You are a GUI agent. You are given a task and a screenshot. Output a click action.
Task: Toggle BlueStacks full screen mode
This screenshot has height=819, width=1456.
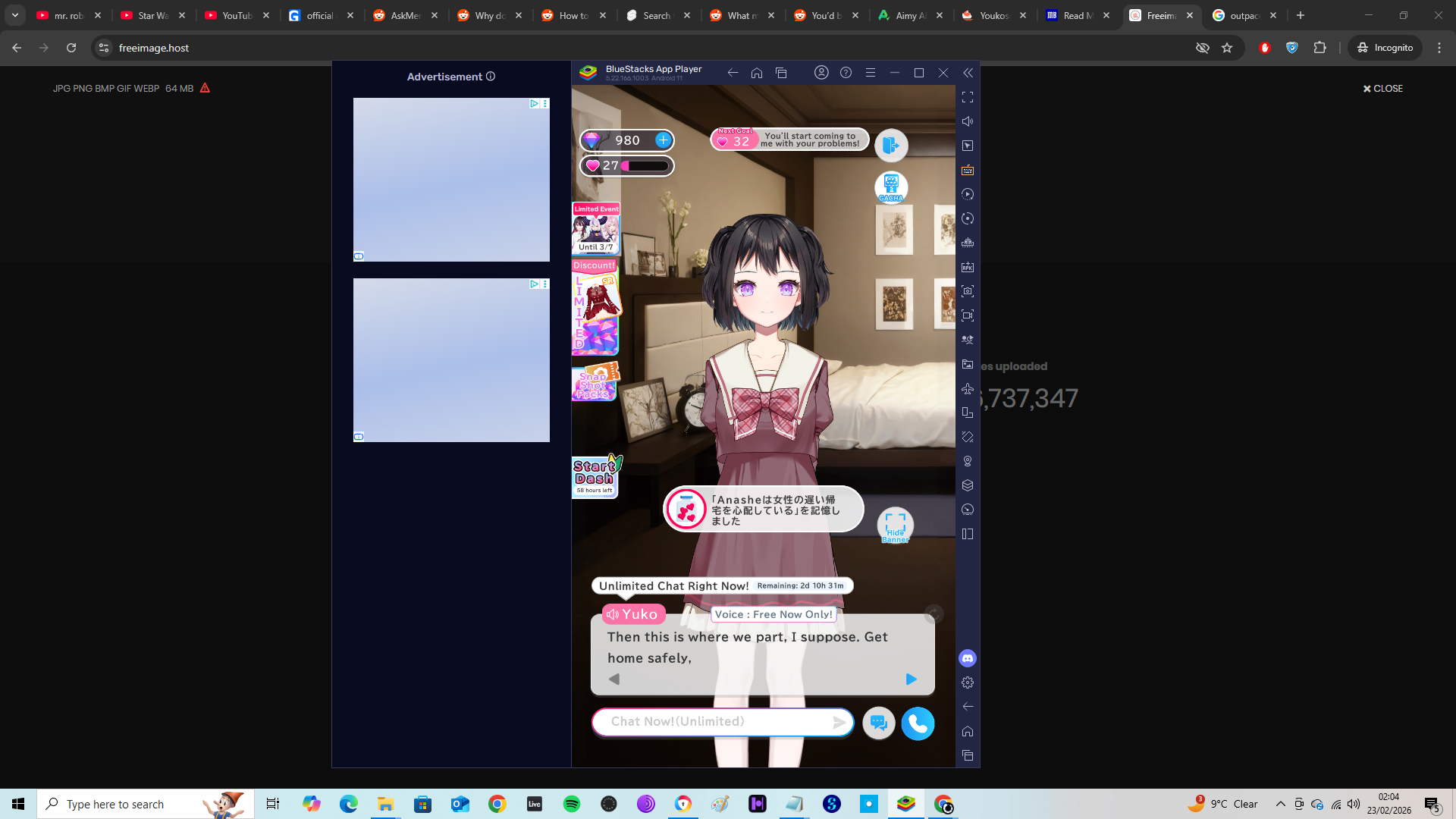pyautogui.click(x=968, y=97)
